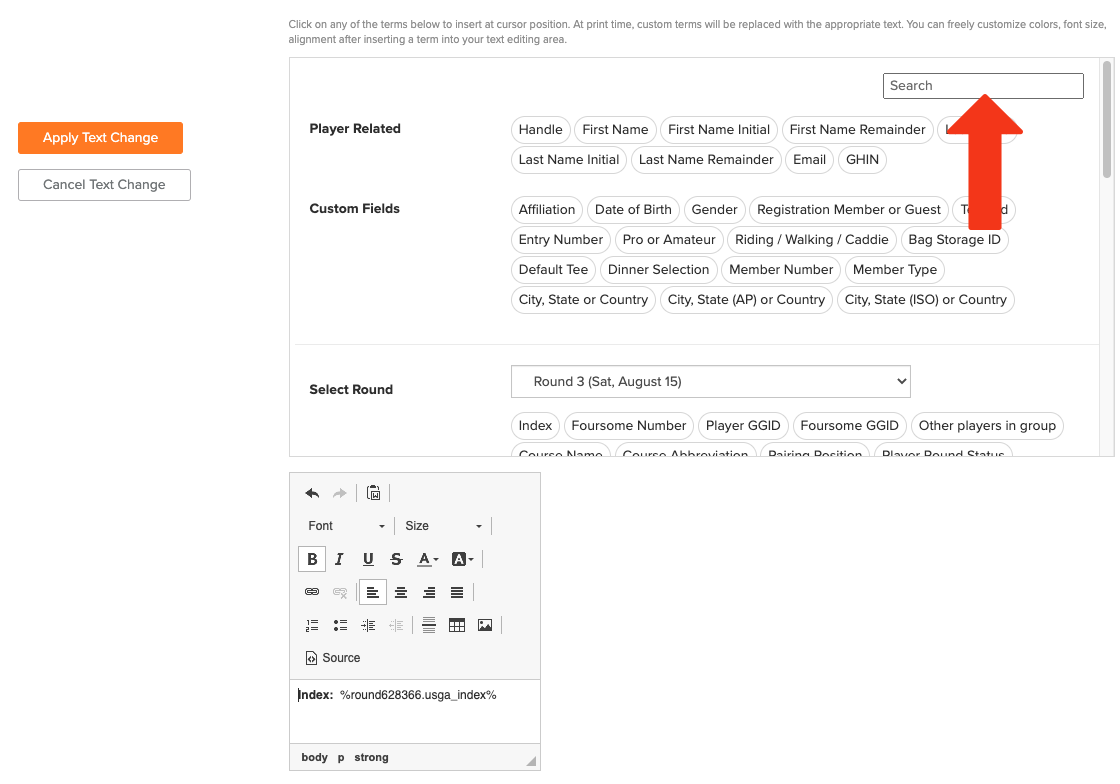Click the Undo arrow in editor toolbar
Image resolution: width=1120 pixels, height=784 pixels.
point(312,493)
